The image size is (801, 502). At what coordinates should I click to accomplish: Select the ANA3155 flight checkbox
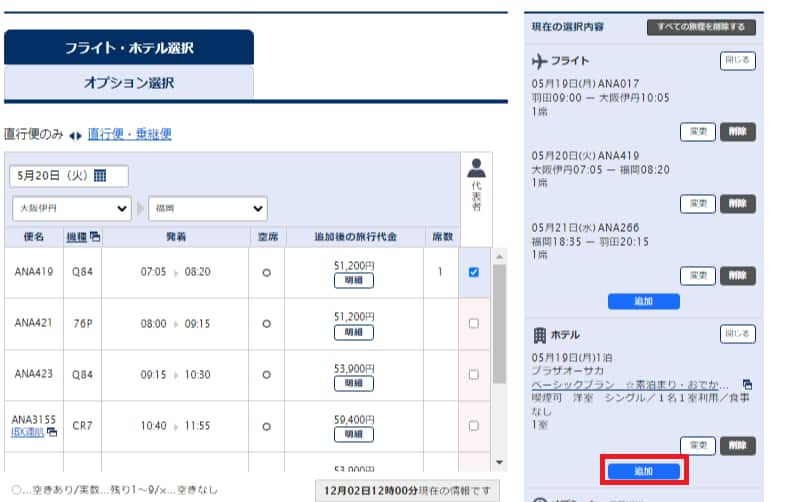pos(473,426)
